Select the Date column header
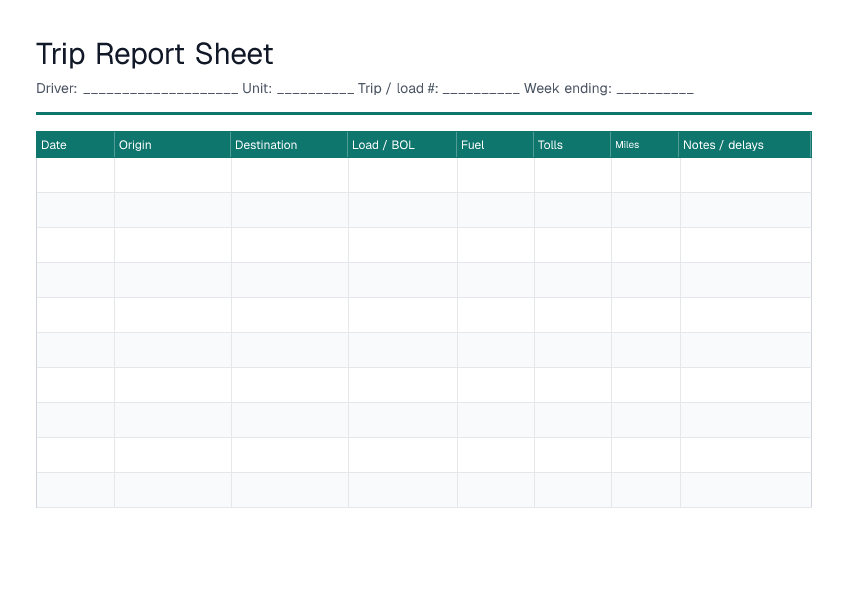 click(75, 144)
